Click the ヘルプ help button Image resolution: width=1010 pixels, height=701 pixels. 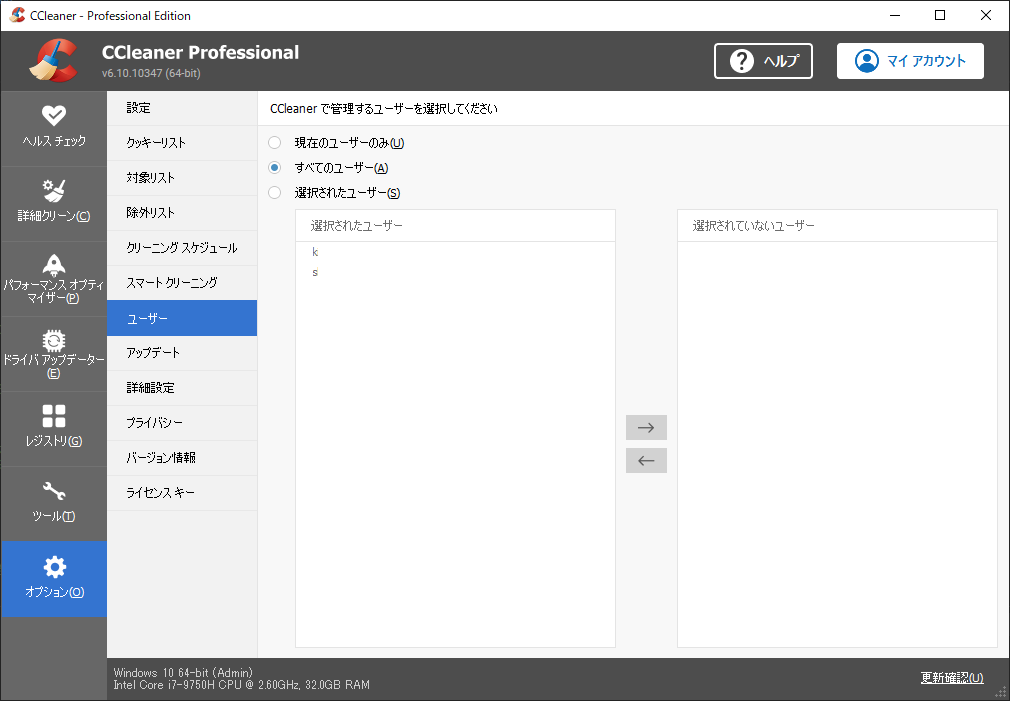pos(763,61)
